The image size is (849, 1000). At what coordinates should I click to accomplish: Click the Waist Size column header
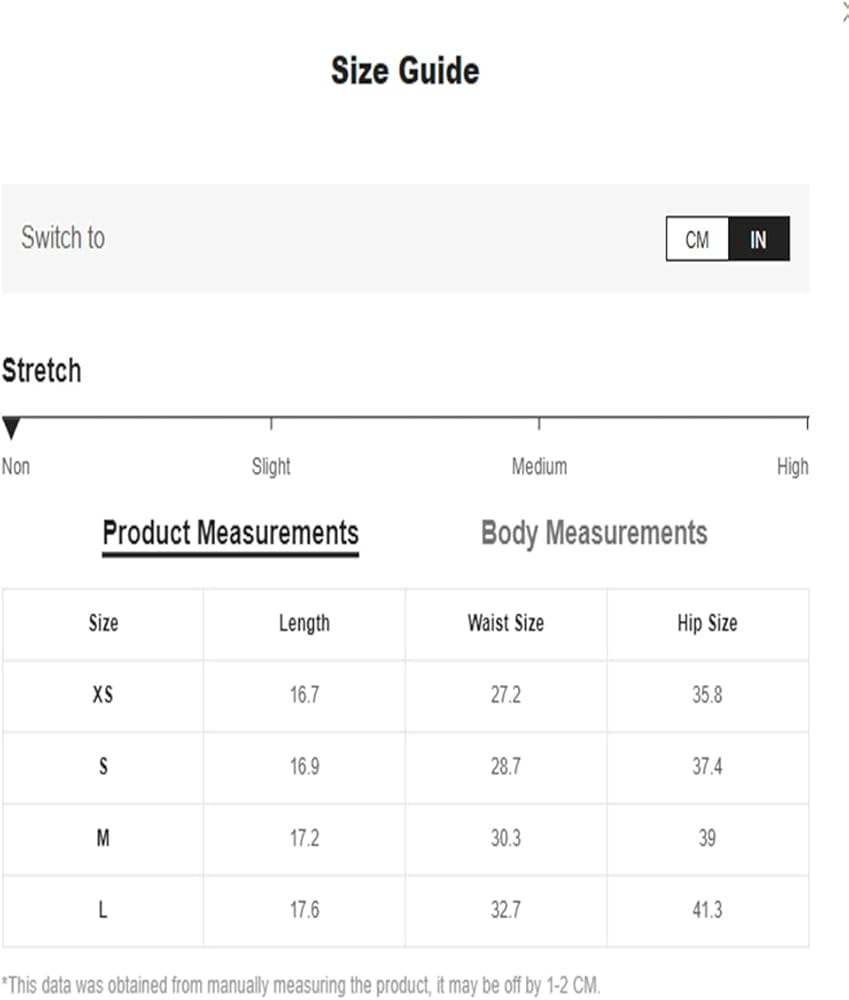(506, 624)
